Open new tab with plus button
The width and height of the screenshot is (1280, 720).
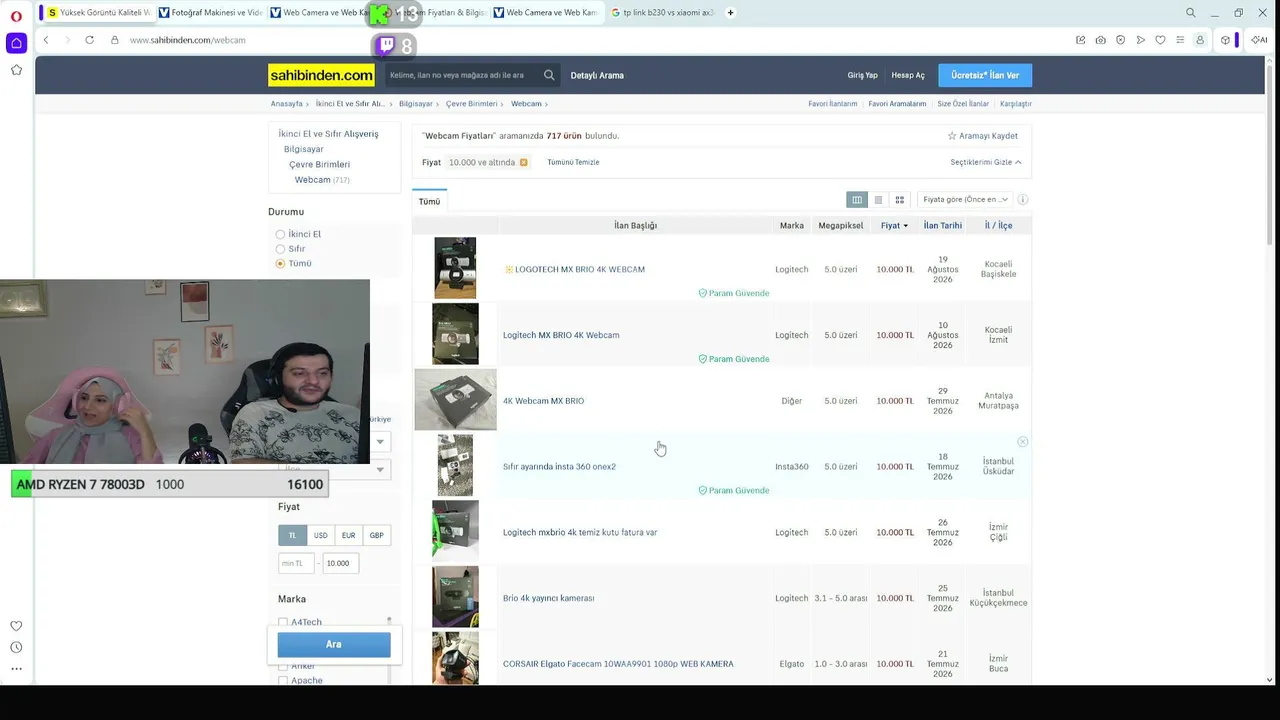(x=730, y=13)
